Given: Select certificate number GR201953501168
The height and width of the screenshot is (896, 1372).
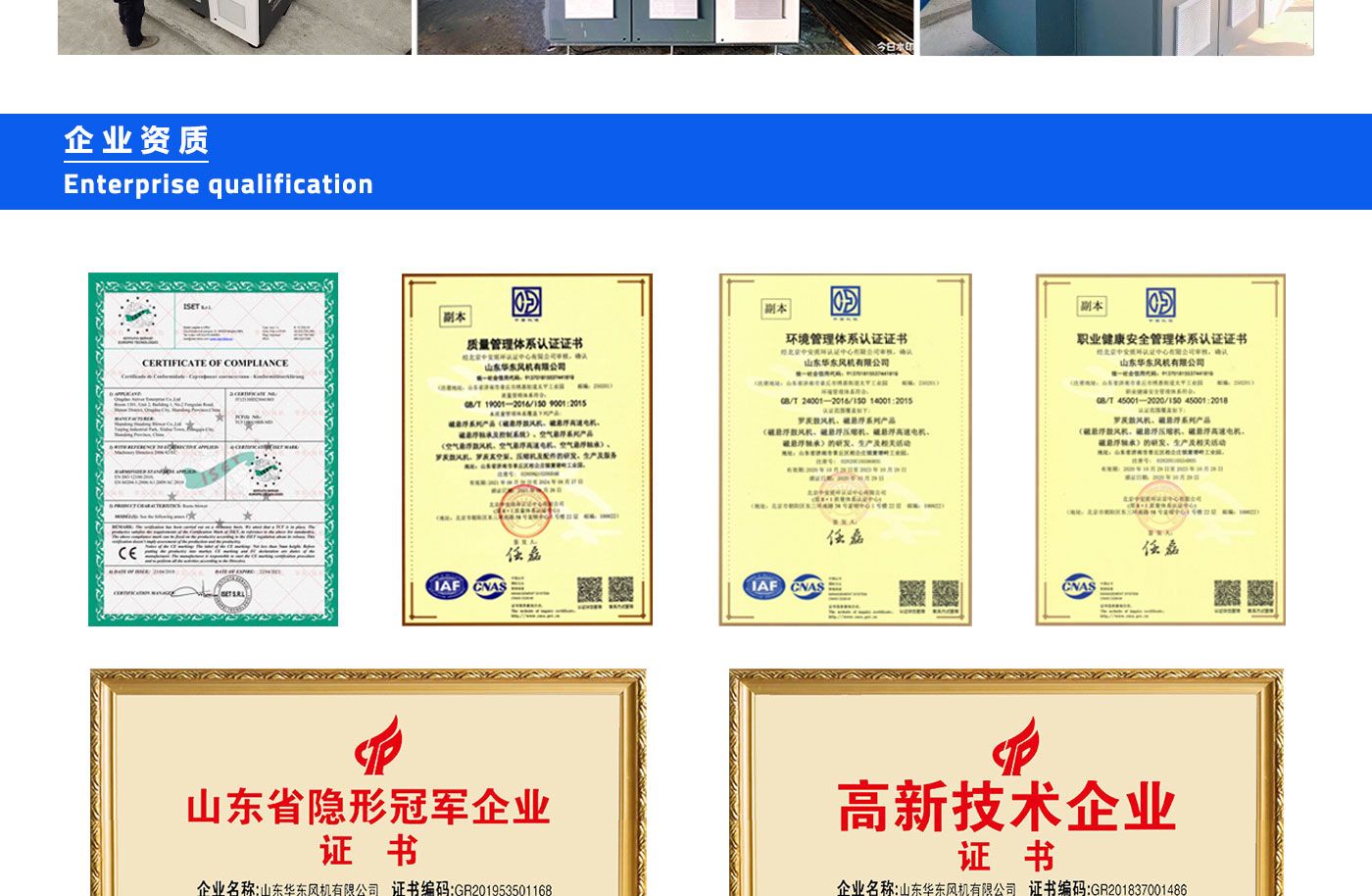Looking at the screenshot, I should coord(502,890).
